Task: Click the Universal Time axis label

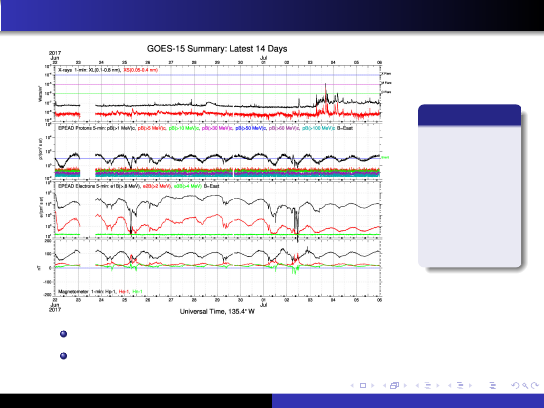Action: pos(217,312)
